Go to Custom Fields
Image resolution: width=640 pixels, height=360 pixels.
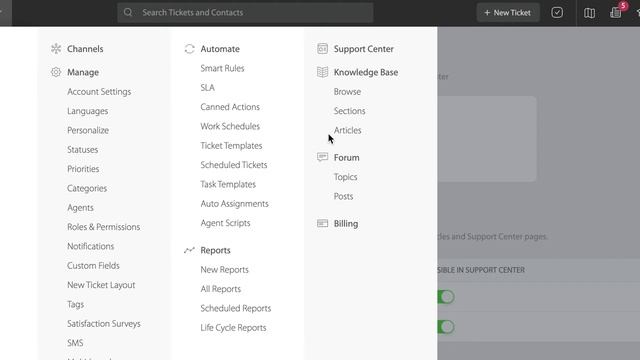pyautogui.click(x=93, y=266)
